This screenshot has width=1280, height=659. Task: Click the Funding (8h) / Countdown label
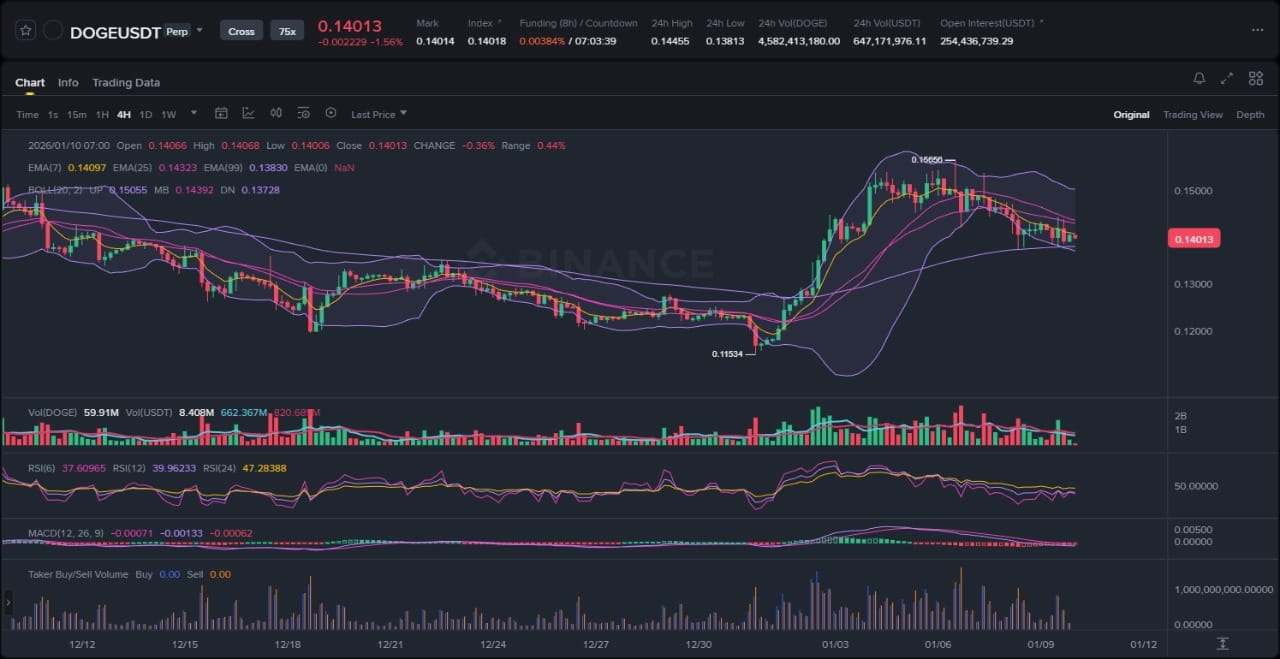[x=578, y=23]
